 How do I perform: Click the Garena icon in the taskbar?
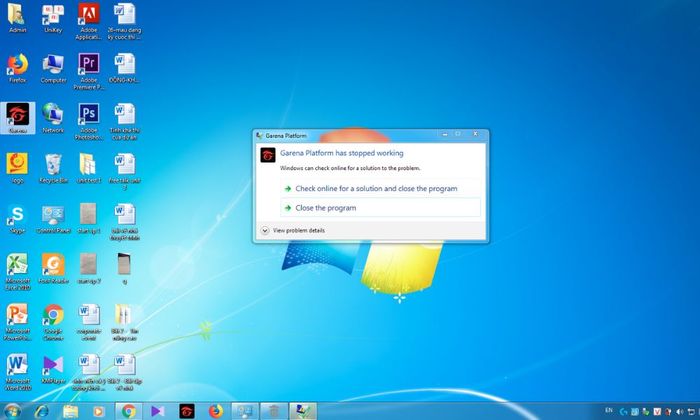point(187,411)
